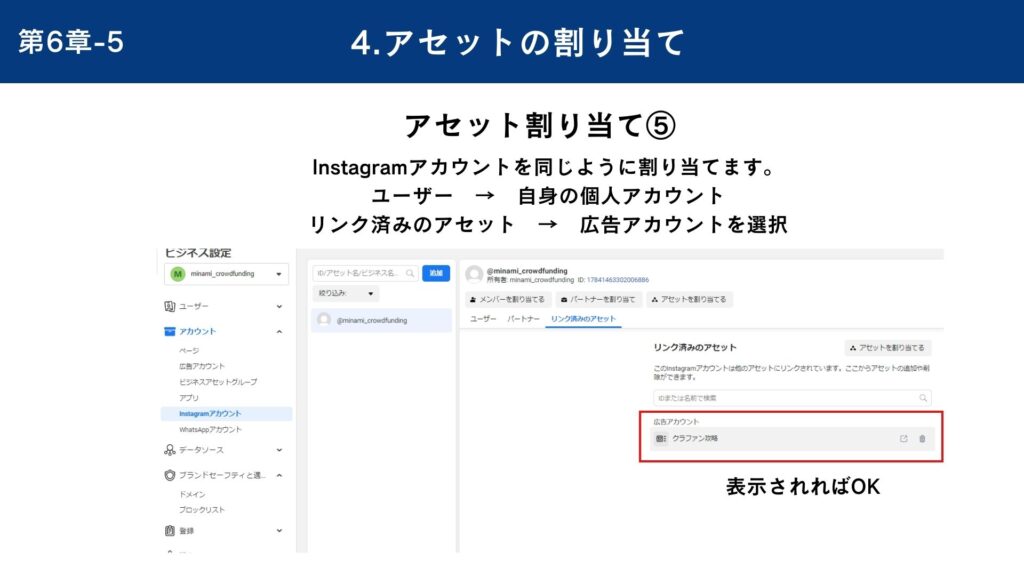The image size is (1024, 576).
Task: Click the 広告アカウント heading above クラファン攻略
Action: pyautogui.click(x=676, y=422)
